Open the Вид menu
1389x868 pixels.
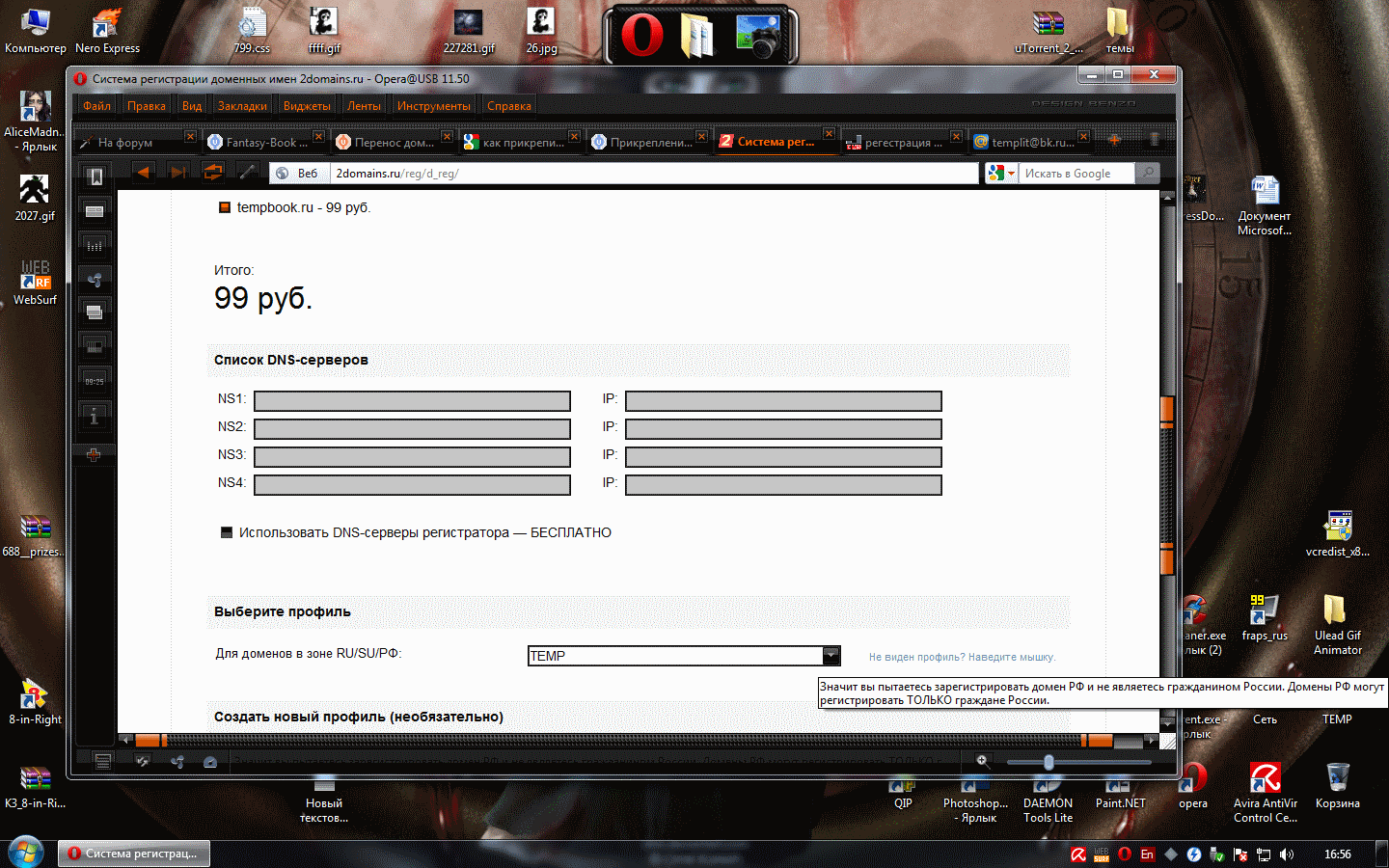pyautogui.click(x=192, y=106)
